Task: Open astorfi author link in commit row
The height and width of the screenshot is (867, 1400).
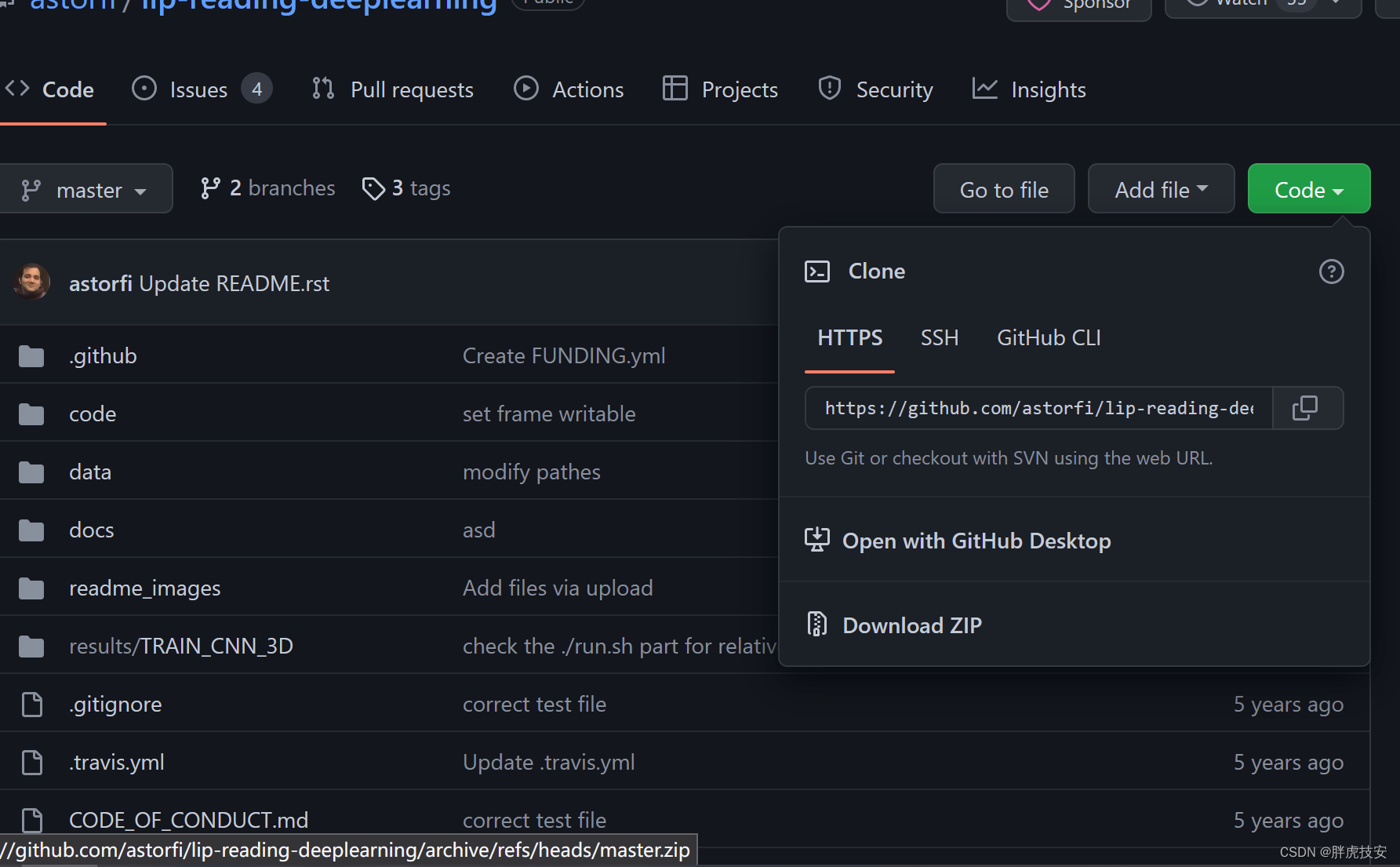Action: pos(100,283)
